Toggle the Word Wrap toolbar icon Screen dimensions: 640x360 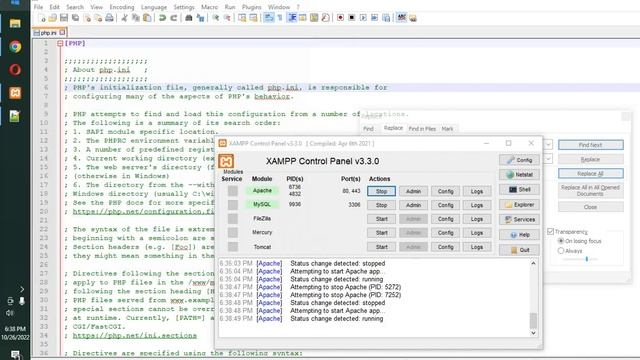269,18
